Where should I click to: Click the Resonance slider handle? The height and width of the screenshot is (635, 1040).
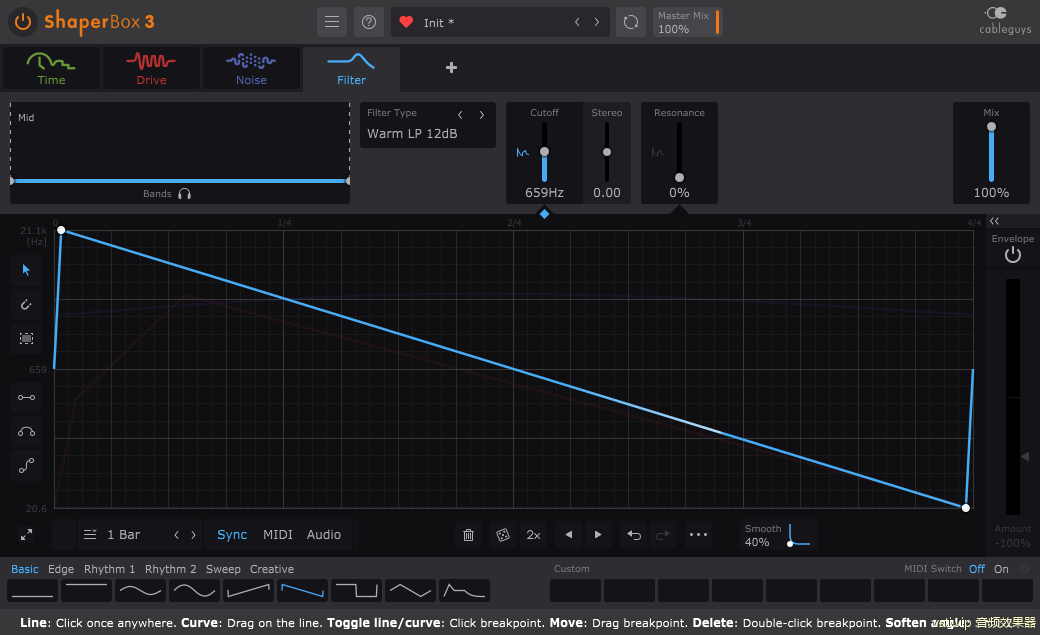679,177
